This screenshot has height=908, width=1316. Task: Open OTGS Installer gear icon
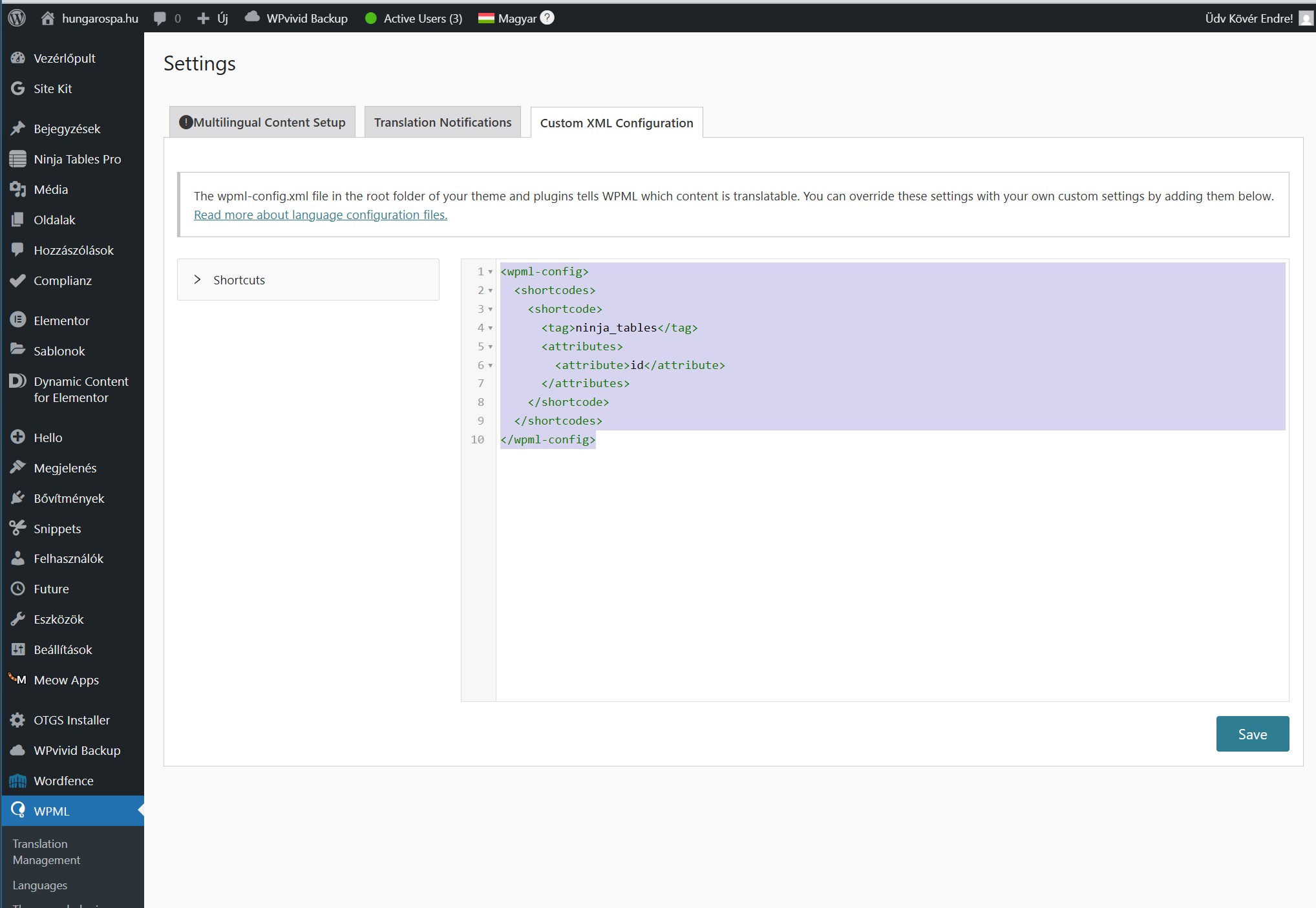(18, 720)
